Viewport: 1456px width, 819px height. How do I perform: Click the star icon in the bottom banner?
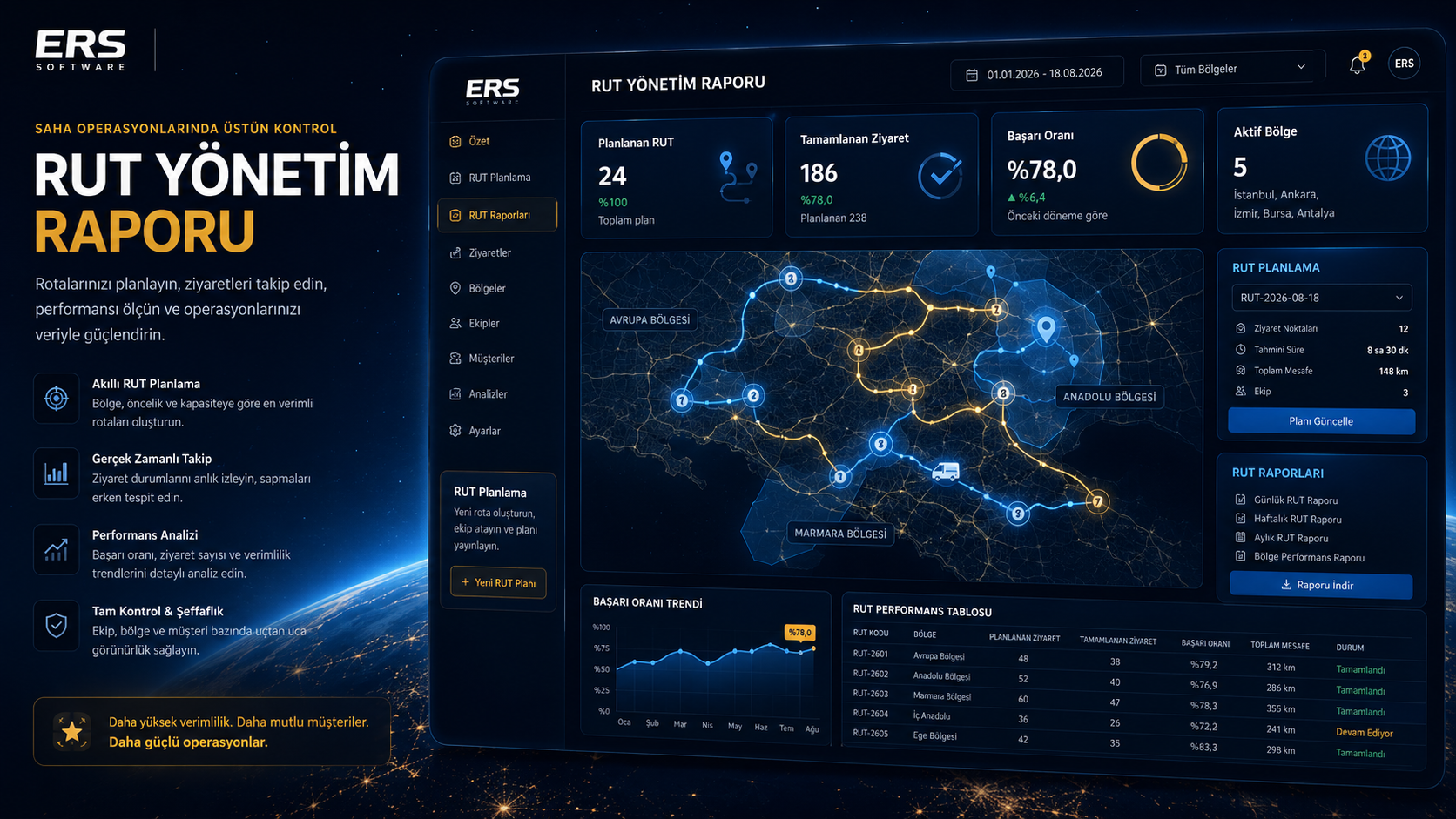[x=72, y=731]
